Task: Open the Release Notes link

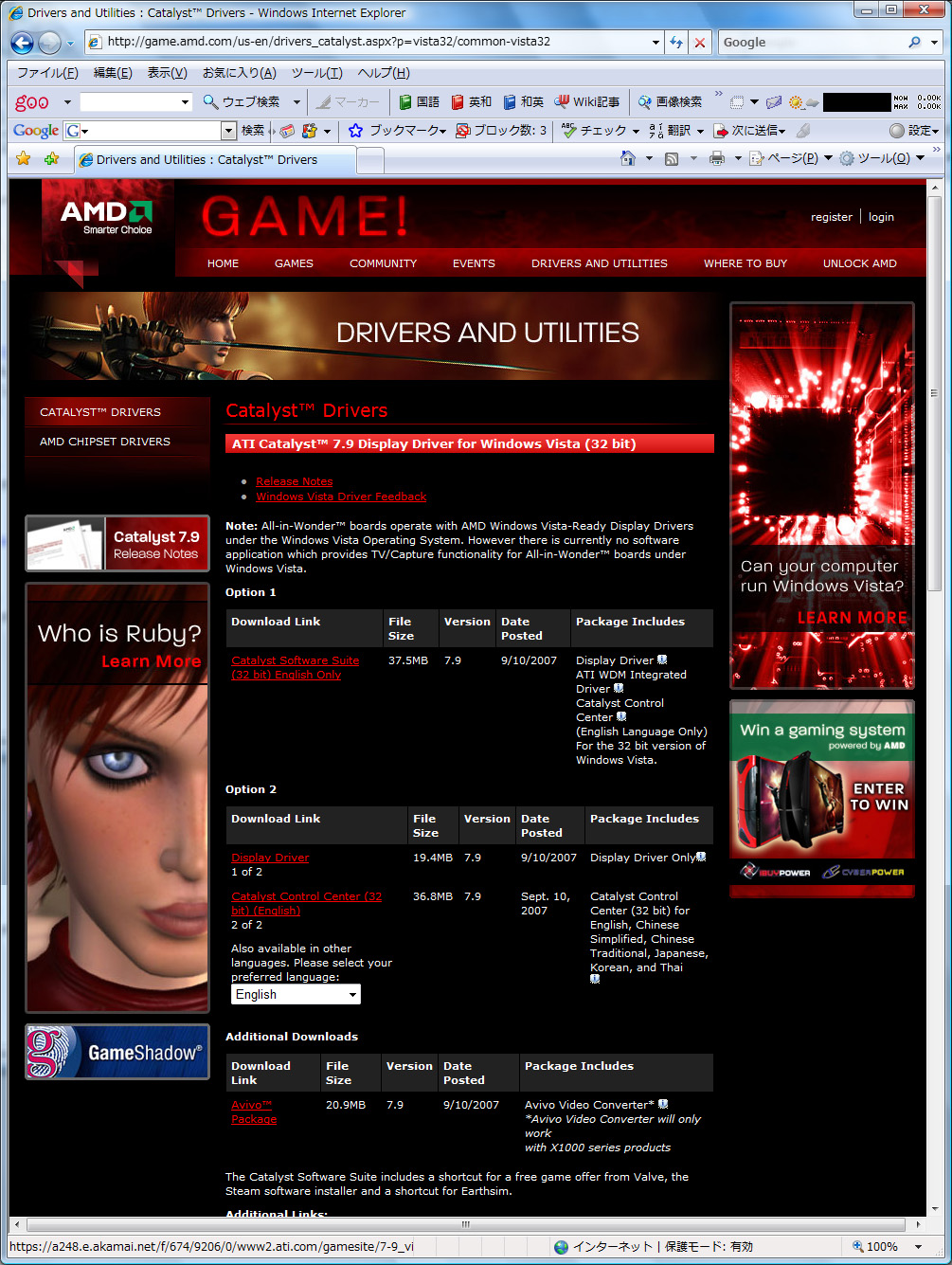Action: point(295,481)
